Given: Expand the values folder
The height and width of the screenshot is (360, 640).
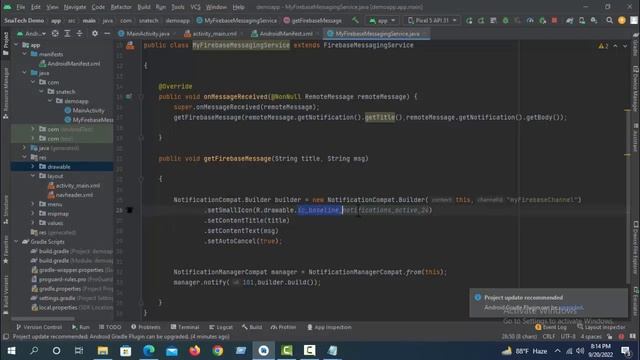Looking at the screenshot, I should click(x=33, y=223).
